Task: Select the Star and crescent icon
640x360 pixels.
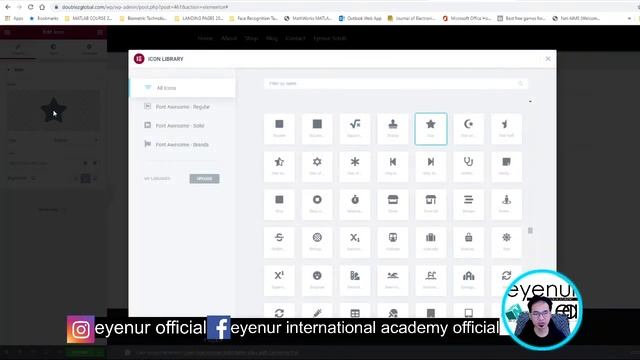Action: 469,129
